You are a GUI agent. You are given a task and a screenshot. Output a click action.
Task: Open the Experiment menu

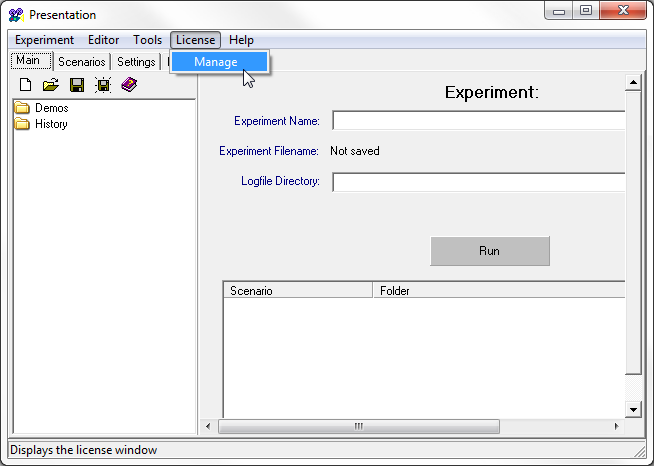[x=44, y=40]
